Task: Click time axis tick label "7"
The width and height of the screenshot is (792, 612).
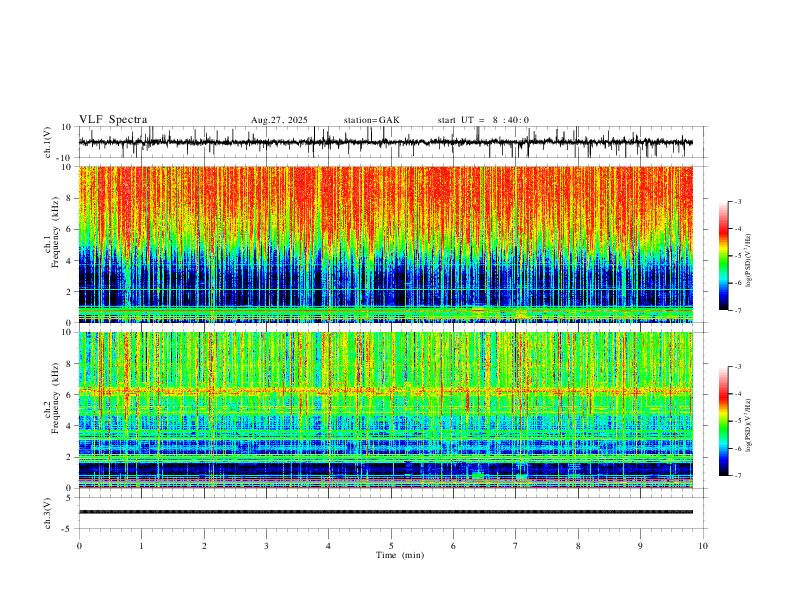Action: 516,546
